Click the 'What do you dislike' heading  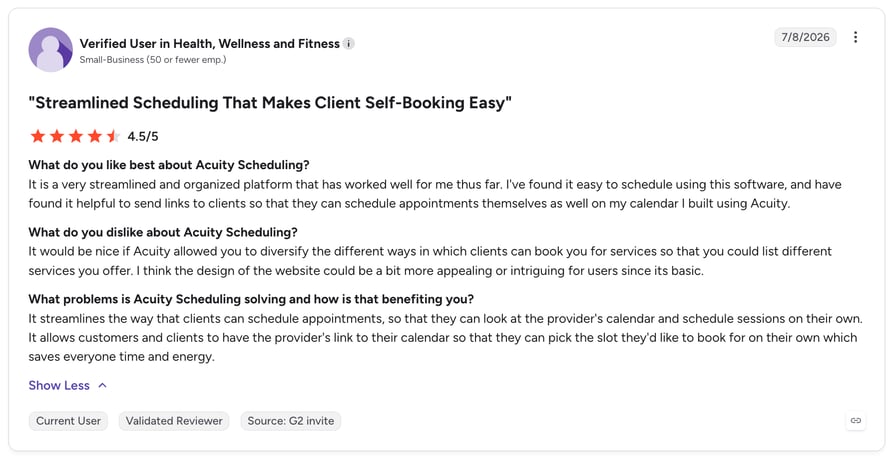click(163, 232)
